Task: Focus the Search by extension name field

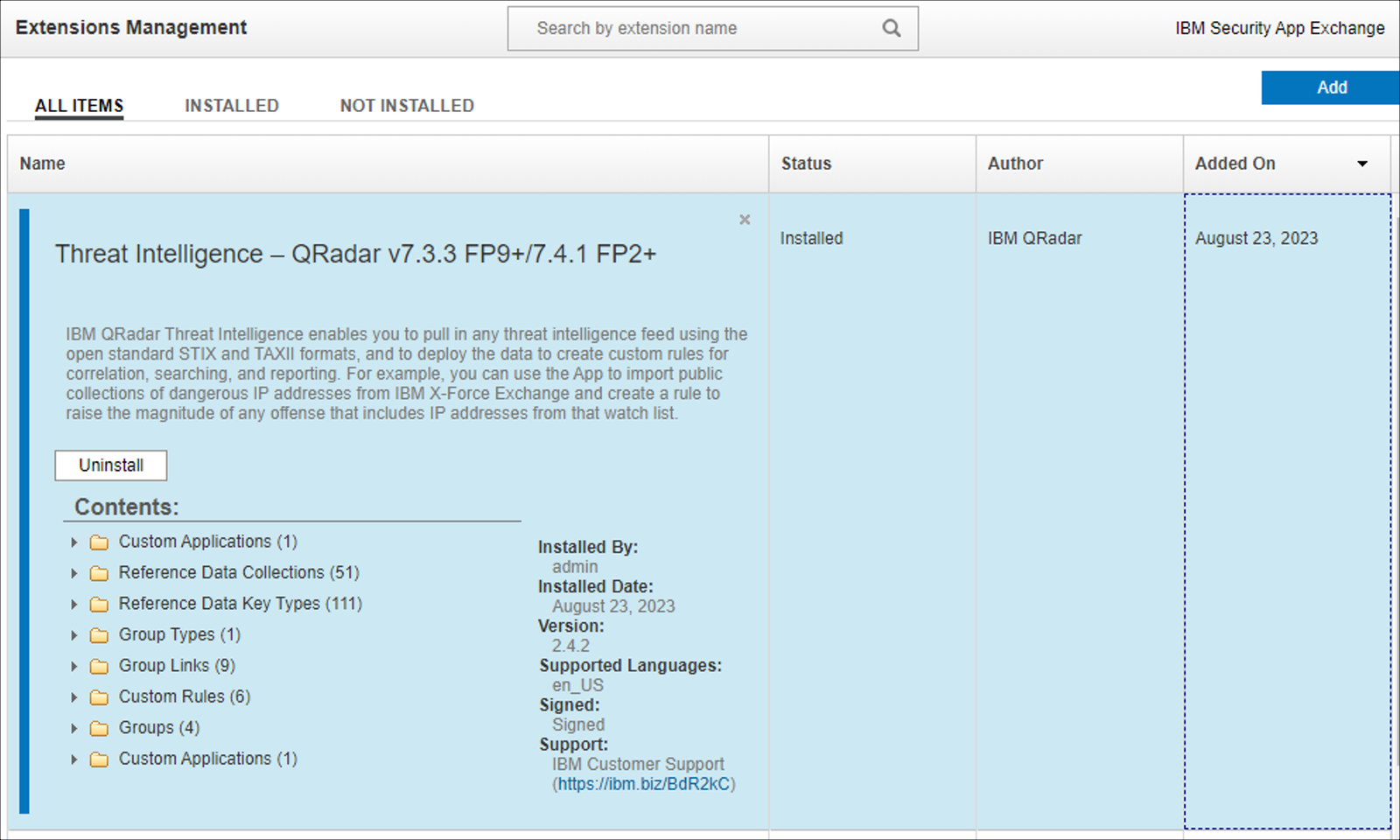Action: 712,28
